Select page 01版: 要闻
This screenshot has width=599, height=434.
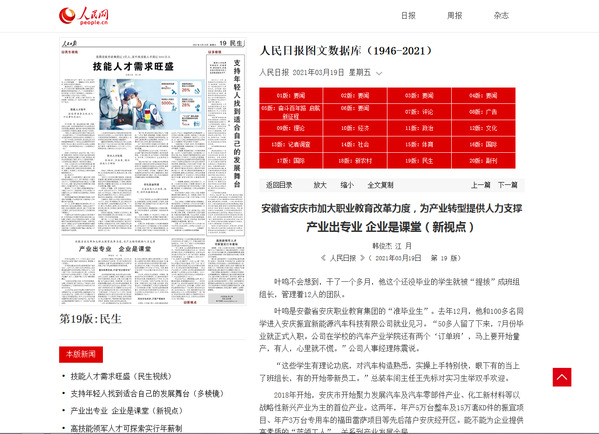(291, 96)
